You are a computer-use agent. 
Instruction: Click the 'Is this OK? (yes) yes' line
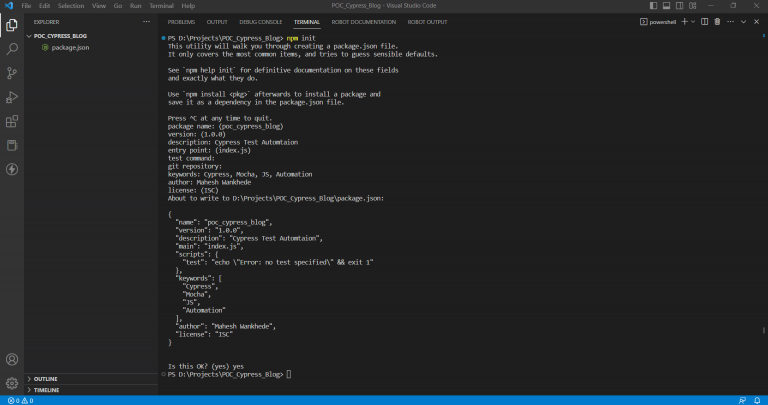[206, 366]
